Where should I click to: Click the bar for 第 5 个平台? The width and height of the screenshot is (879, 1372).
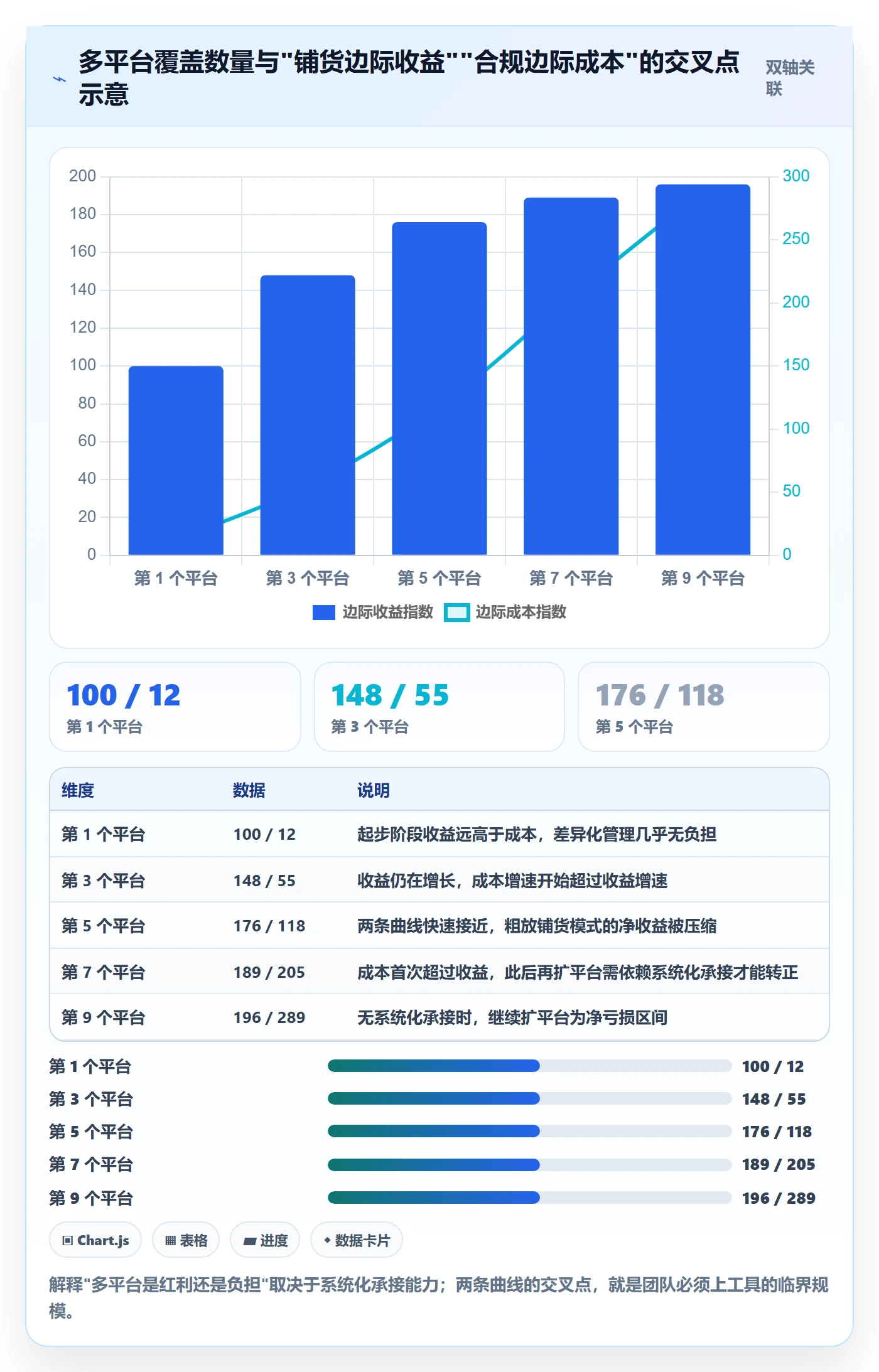439,389
